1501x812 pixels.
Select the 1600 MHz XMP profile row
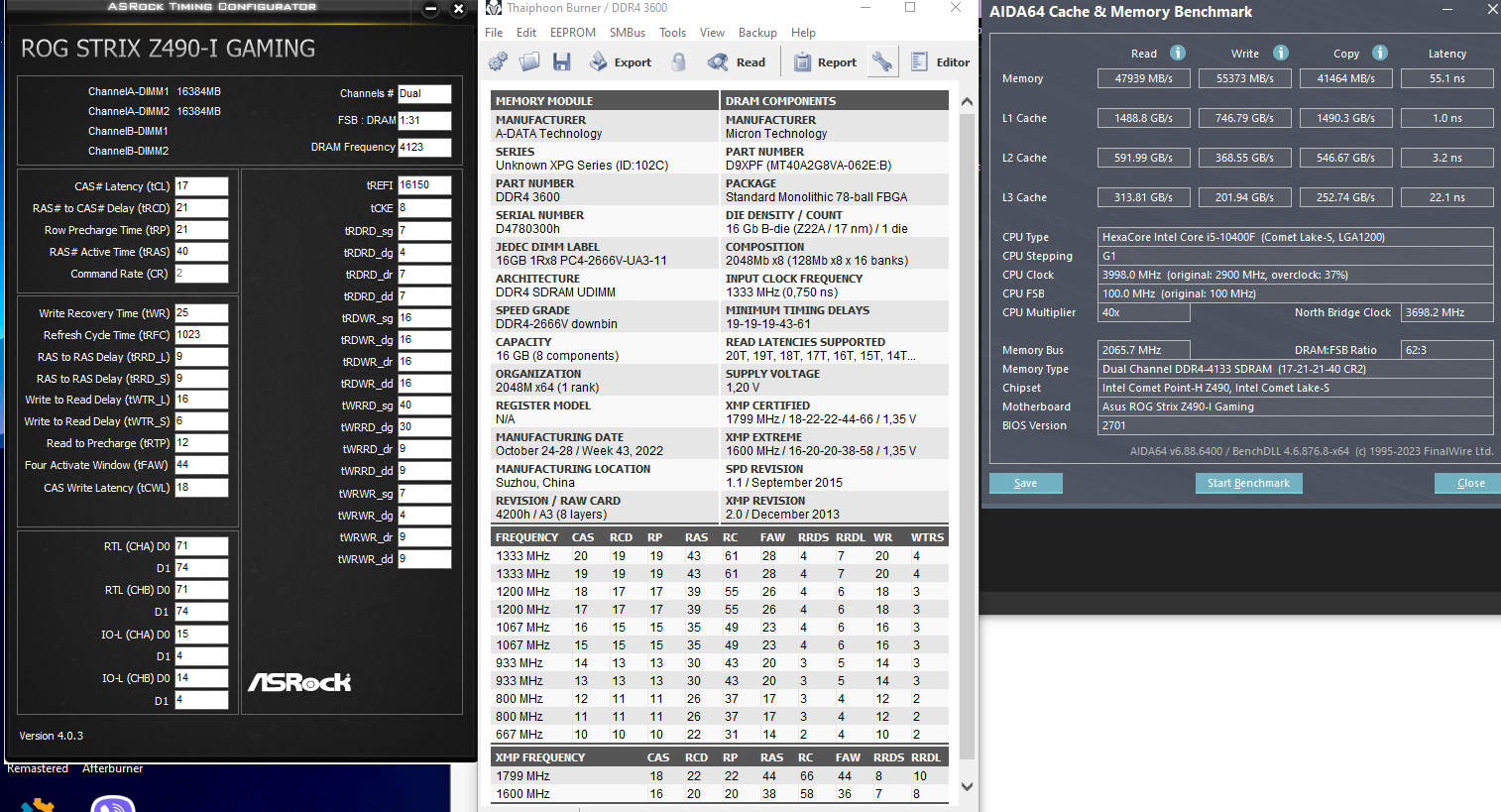pos(720,794)
